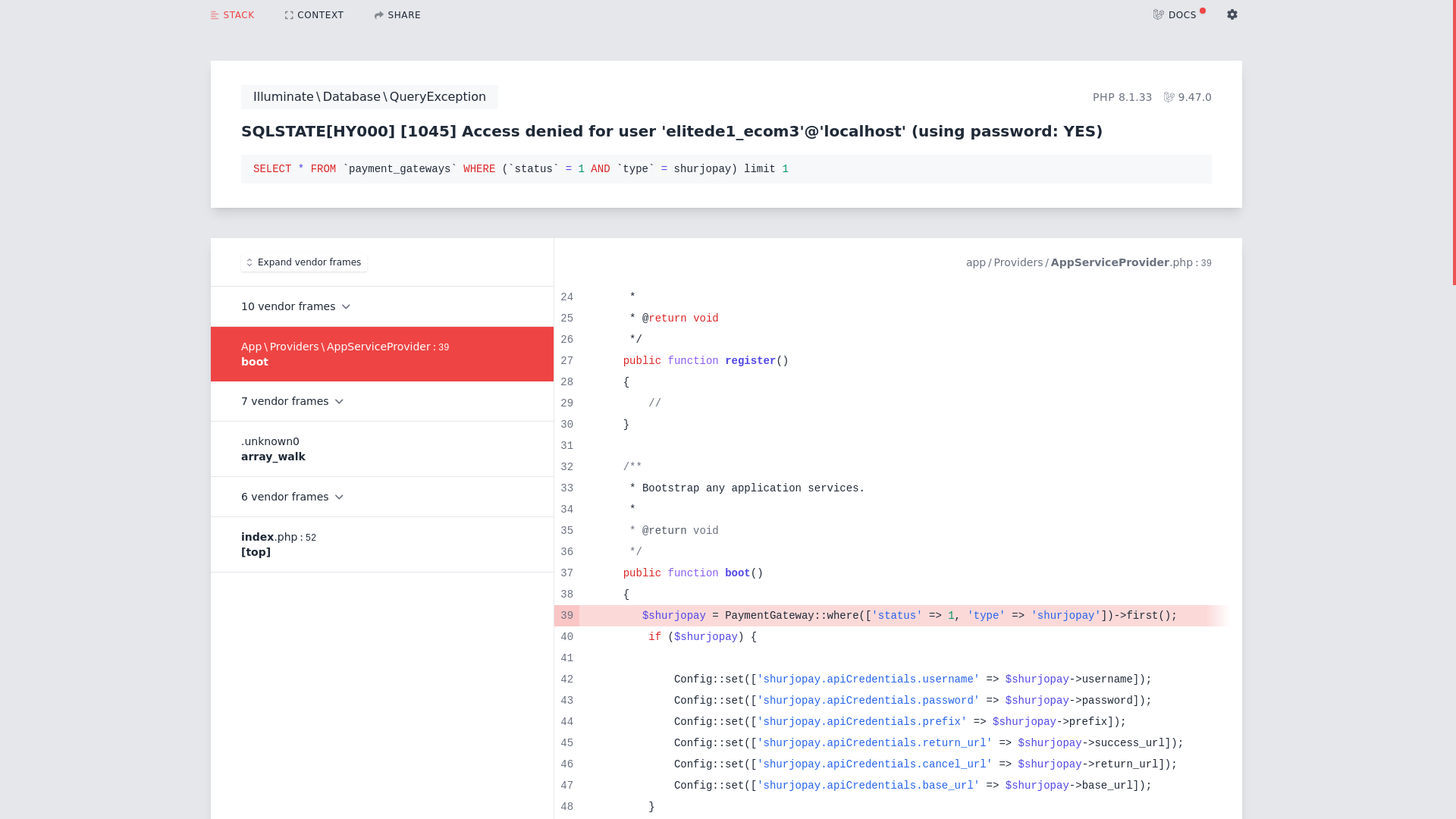Click chevron next to 7 vendor frames
Image resolution: width=1456 pixels, height=819 pixels.
tap(339, 402)
